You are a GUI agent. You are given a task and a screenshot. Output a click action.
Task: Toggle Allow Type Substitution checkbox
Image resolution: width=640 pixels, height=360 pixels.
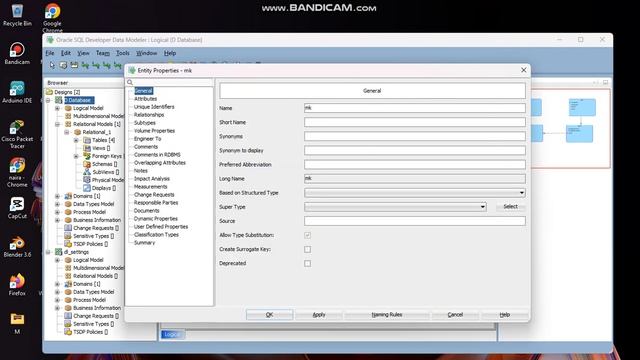(307, 235)
